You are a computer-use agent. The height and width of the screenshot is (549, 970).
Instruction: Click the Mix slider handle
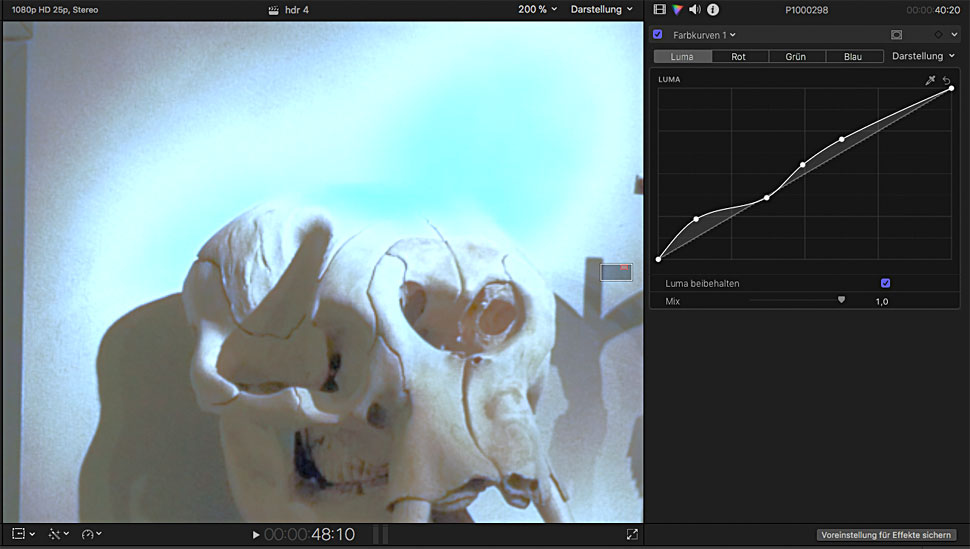coord(841,300)
